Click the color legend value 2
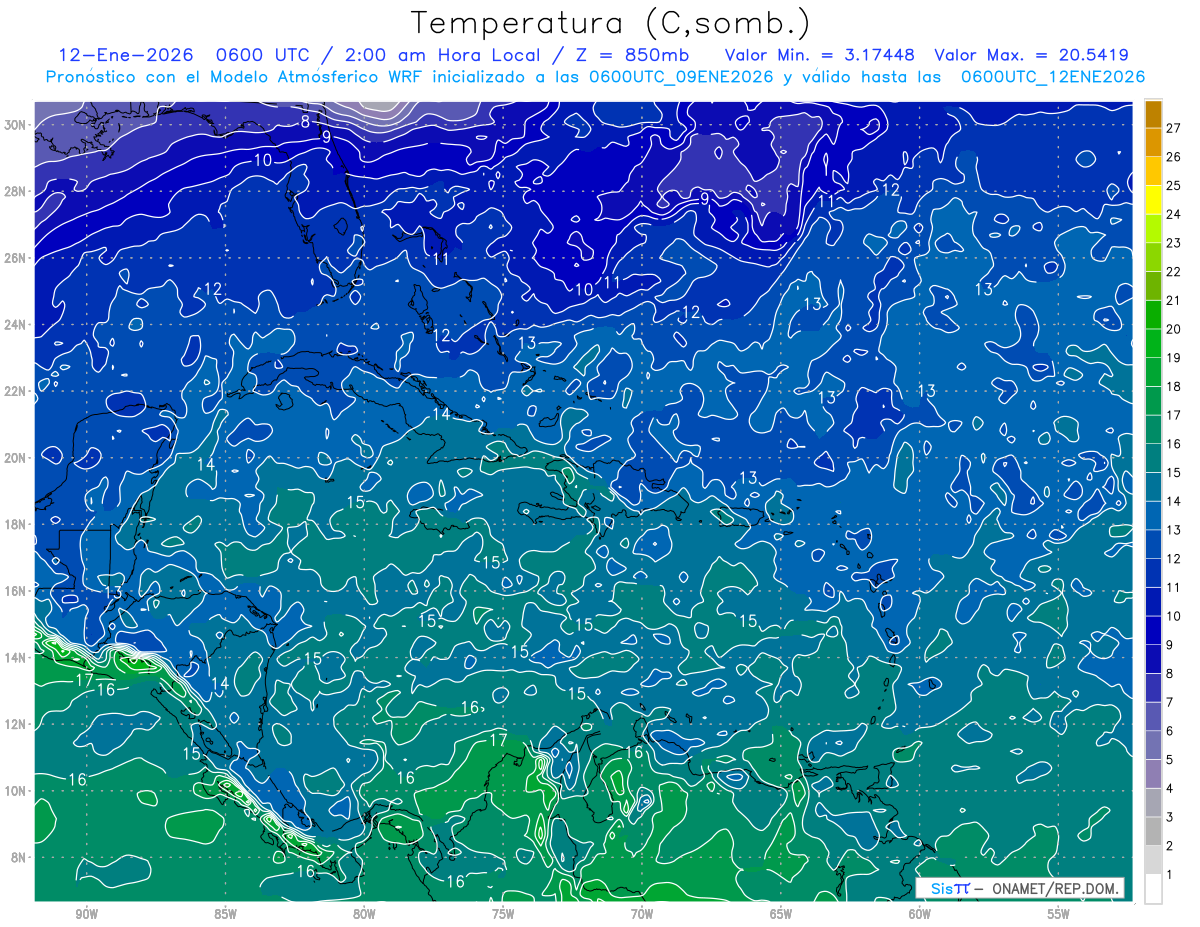This screenshot has height=927, width=1200. tap(1170, 846)
